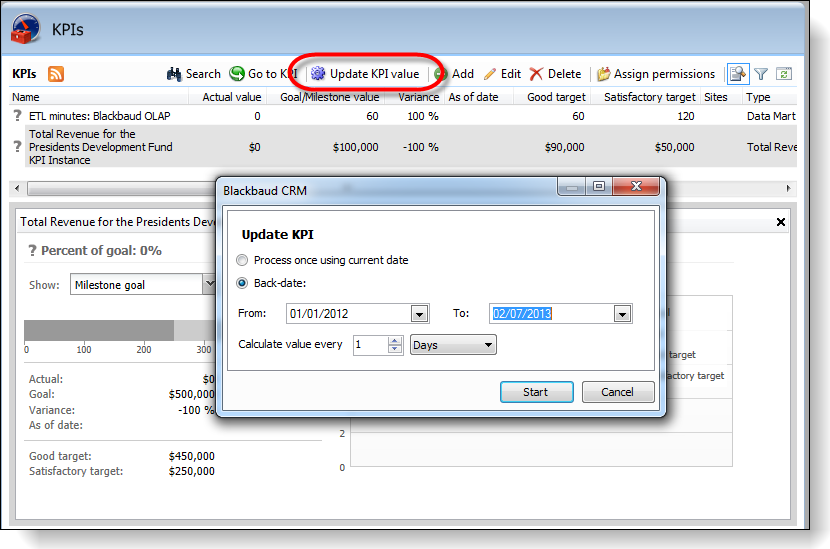Click the KPIs toolbox logo icon
This screenshot has width=830, height=549.
[x=25, y=30]
